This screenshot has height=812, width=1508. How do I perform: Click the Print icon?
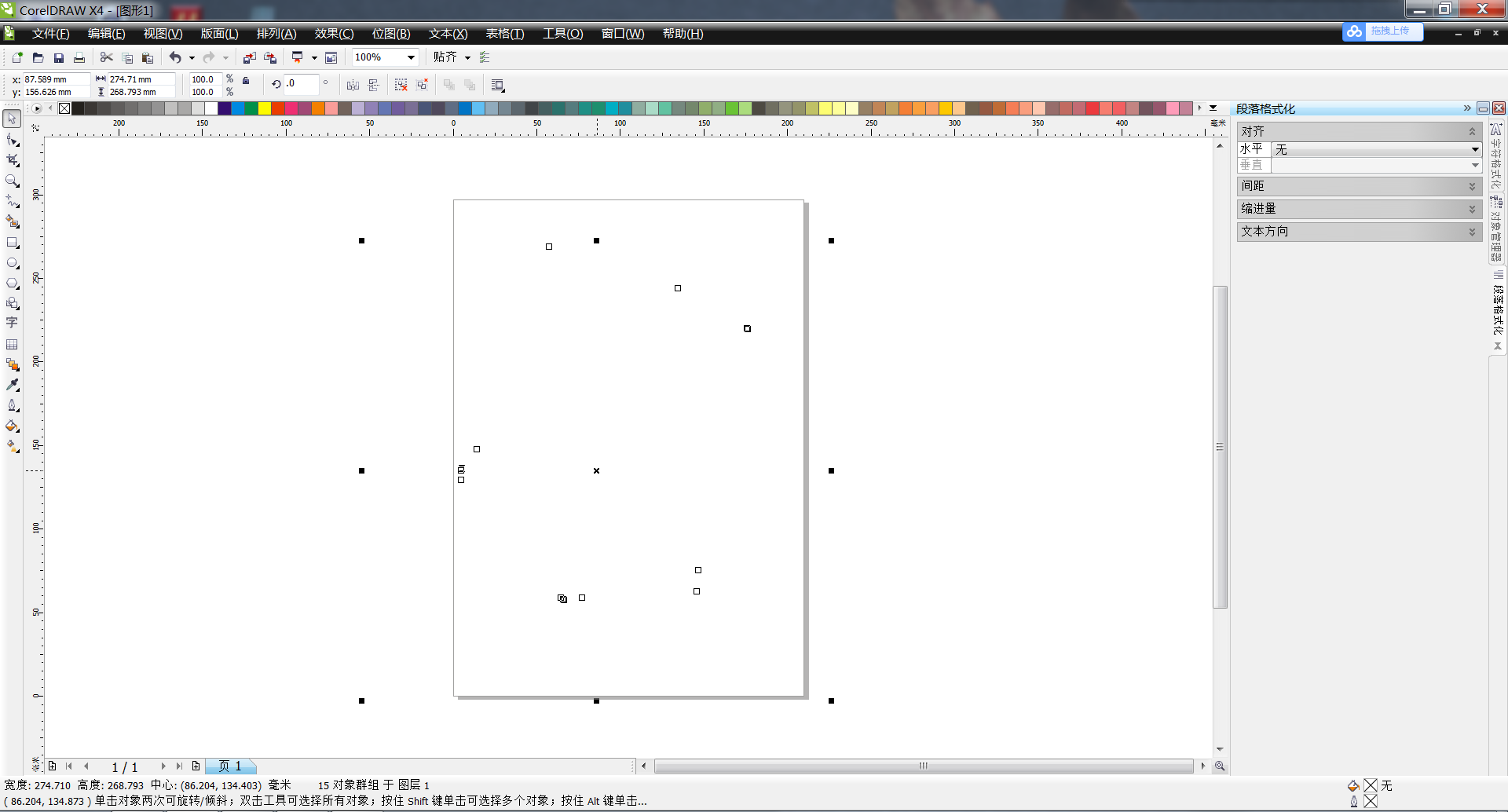tap(79, 57)
